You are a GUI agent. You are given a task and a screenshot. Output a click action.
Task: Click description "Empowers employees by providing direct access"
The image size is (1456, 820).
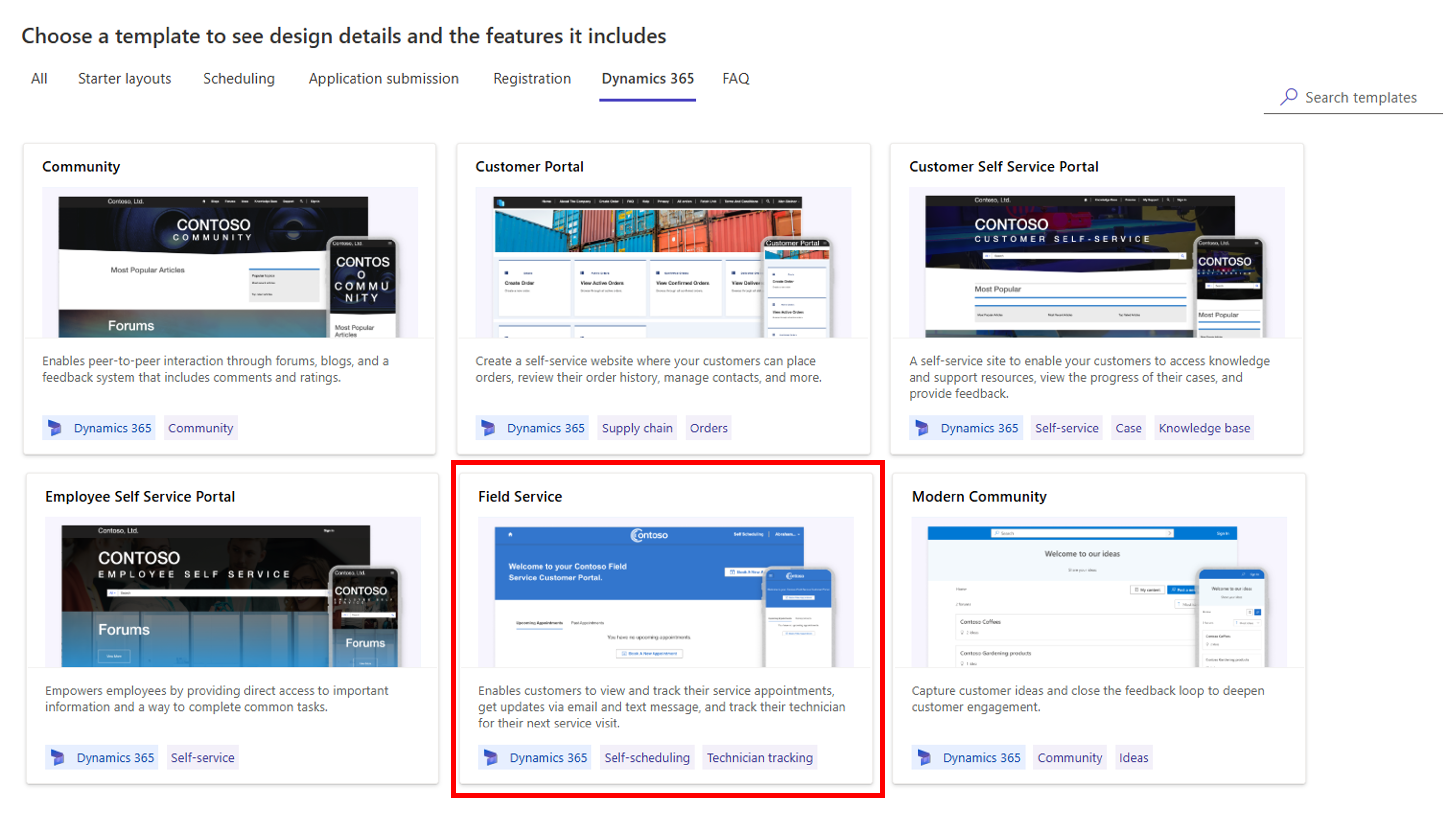click(216, 698)
